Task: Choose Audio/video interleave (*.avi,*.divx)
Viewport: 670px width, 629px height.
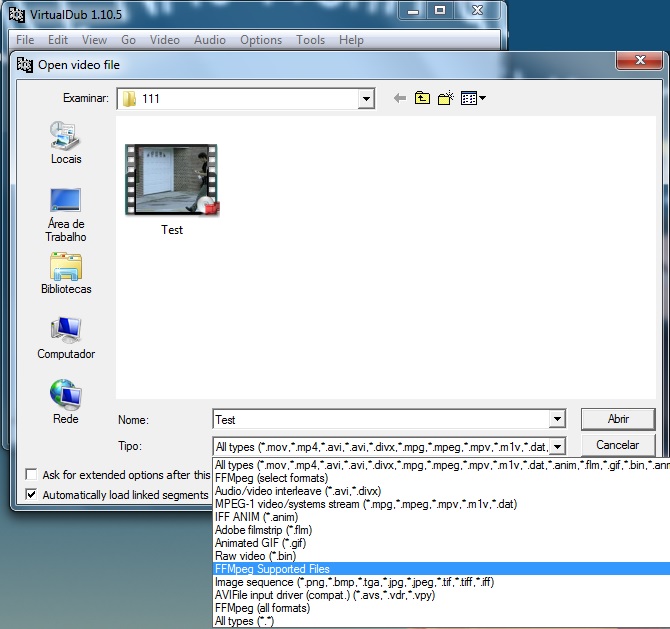Action: (x=441, y=491)
